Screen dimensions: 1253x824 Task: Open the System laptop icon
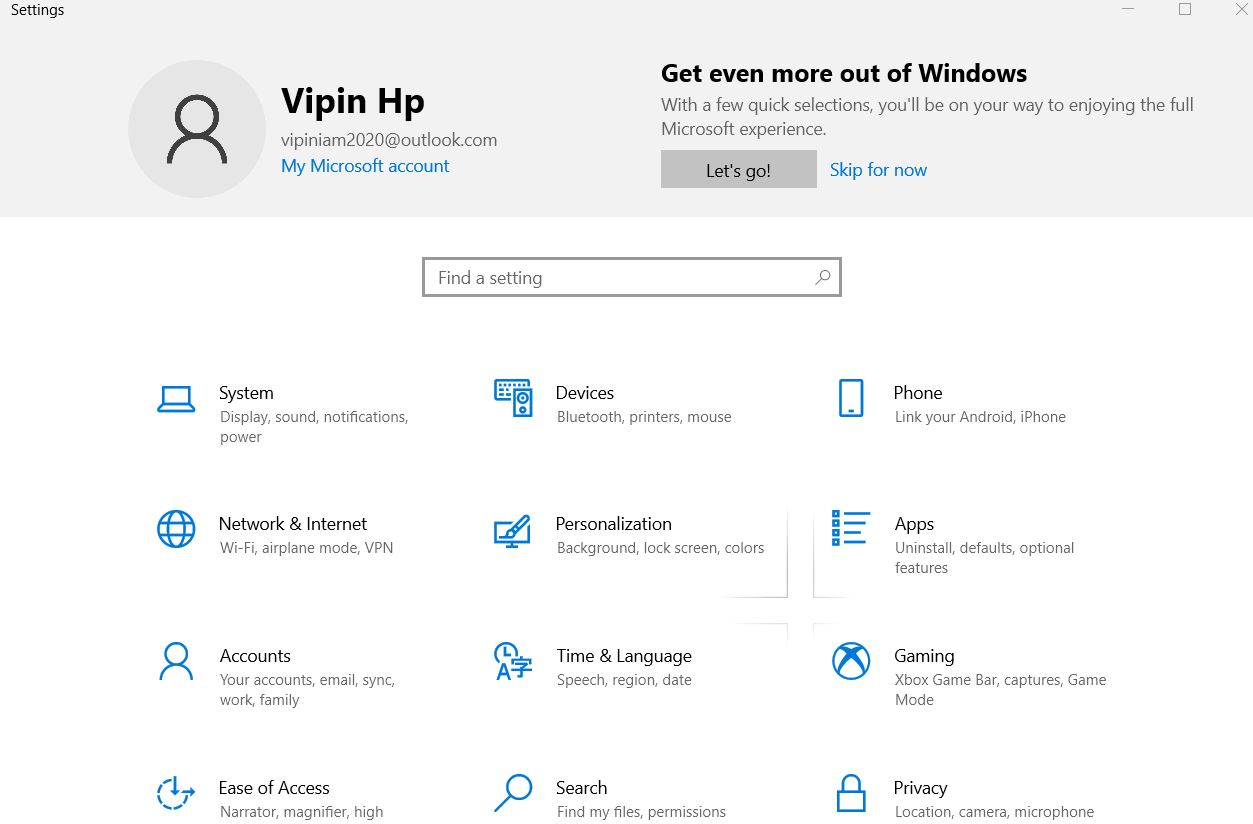(x=176, y=399)
